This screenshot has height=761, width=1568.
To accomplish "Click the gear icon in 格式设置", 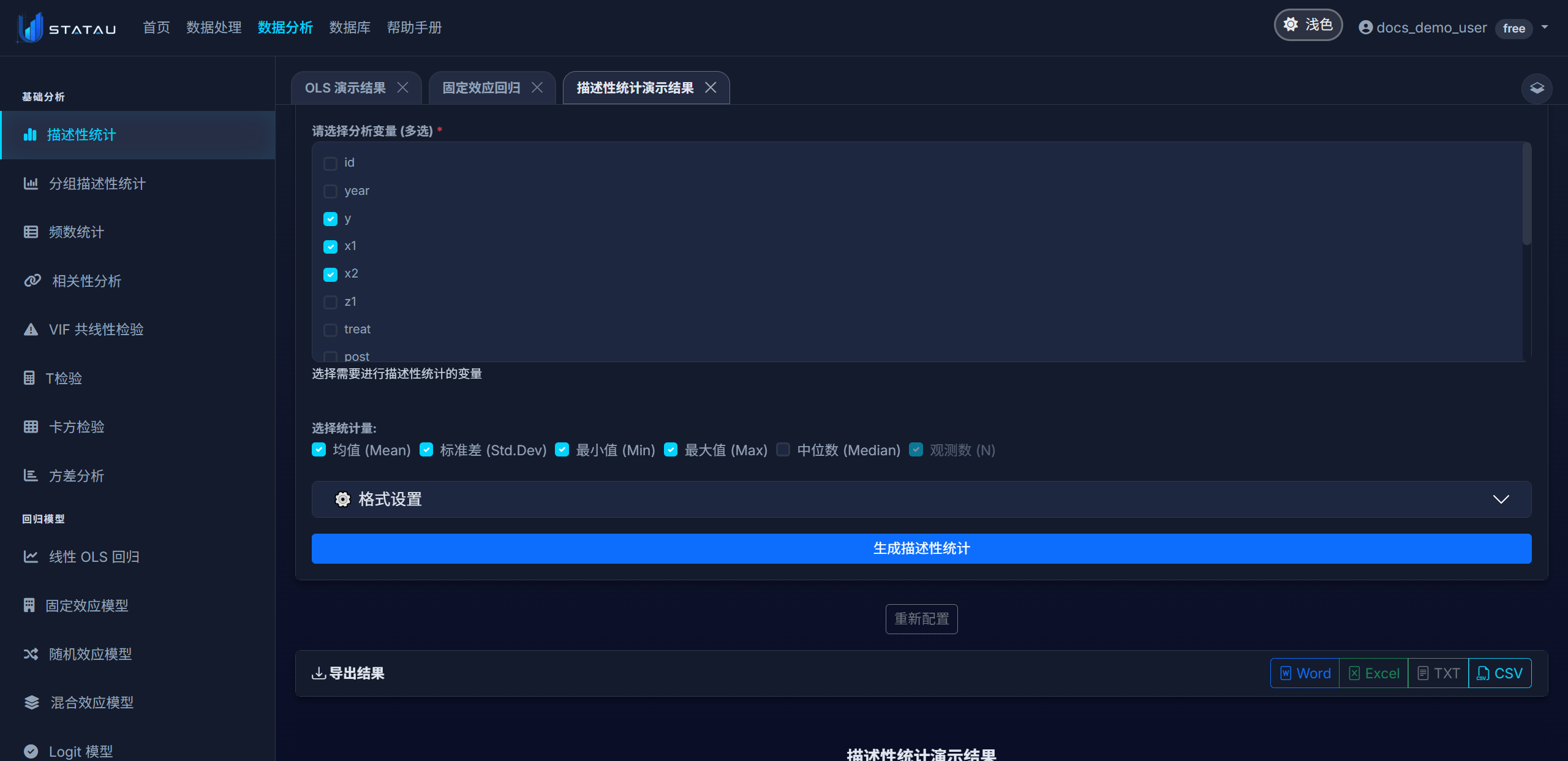I will [x=343, y=499].
